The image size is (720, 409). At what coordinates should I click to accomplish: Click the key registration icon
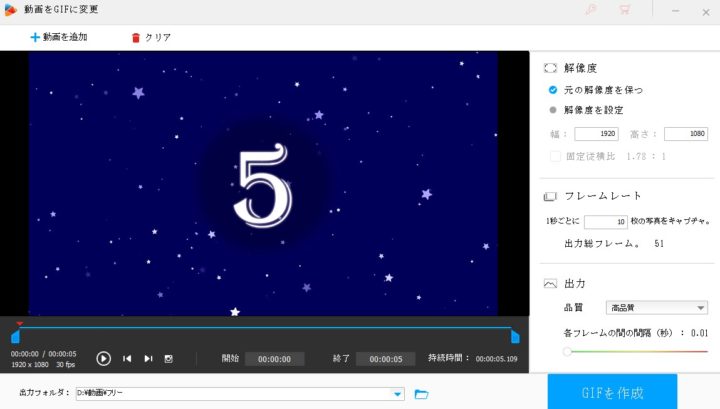[x=591, y=10]
